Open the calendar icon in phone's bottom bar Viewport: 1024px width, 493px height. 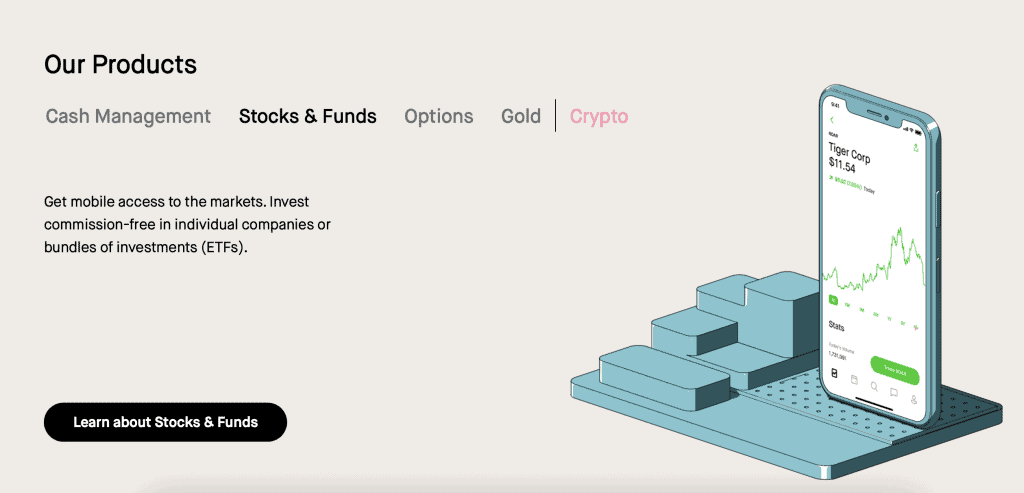coord(854,379)
